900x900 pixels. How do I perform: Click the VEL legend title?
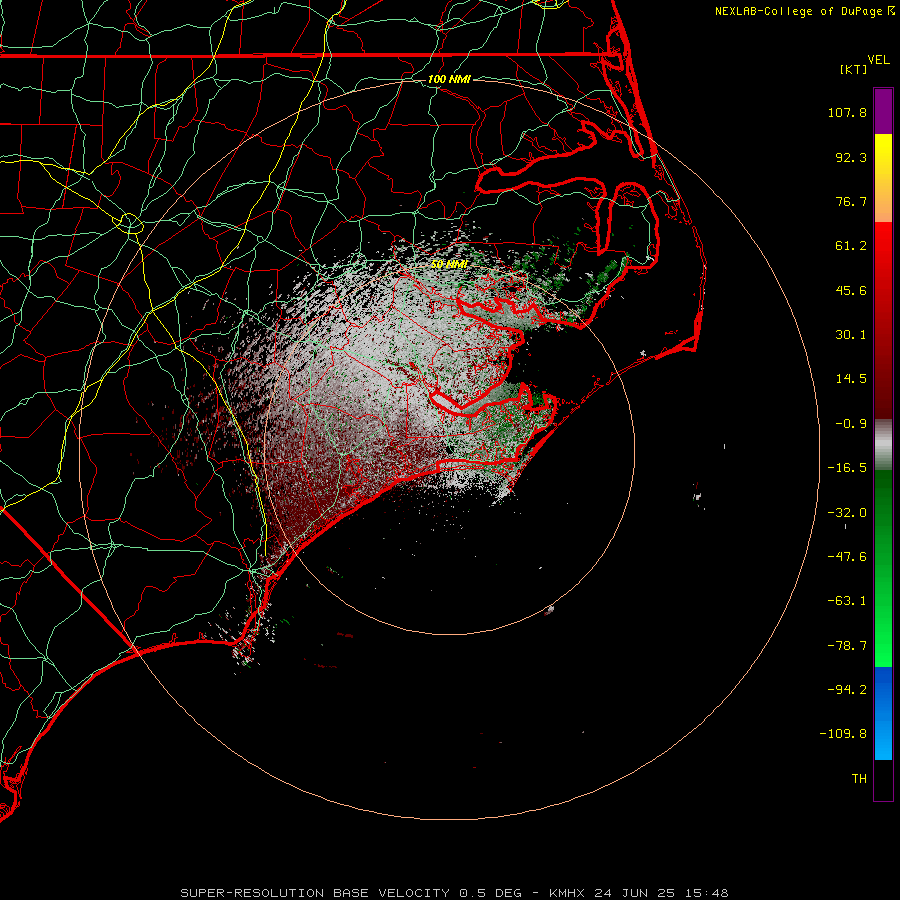tap(878, 60)
